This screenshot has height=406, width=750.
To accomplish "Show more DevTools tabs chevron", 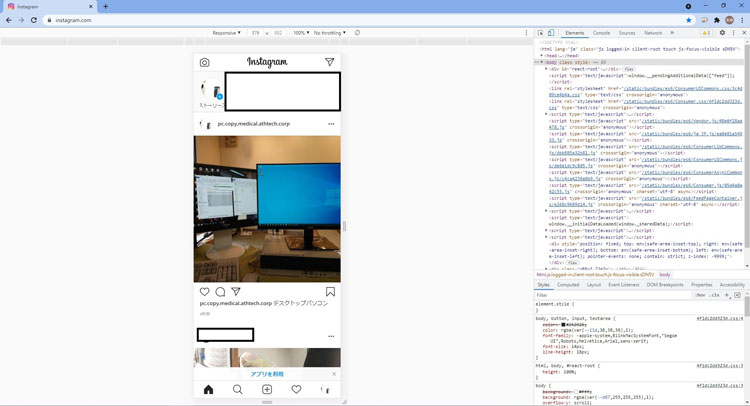I will click(x=672, y=33).
